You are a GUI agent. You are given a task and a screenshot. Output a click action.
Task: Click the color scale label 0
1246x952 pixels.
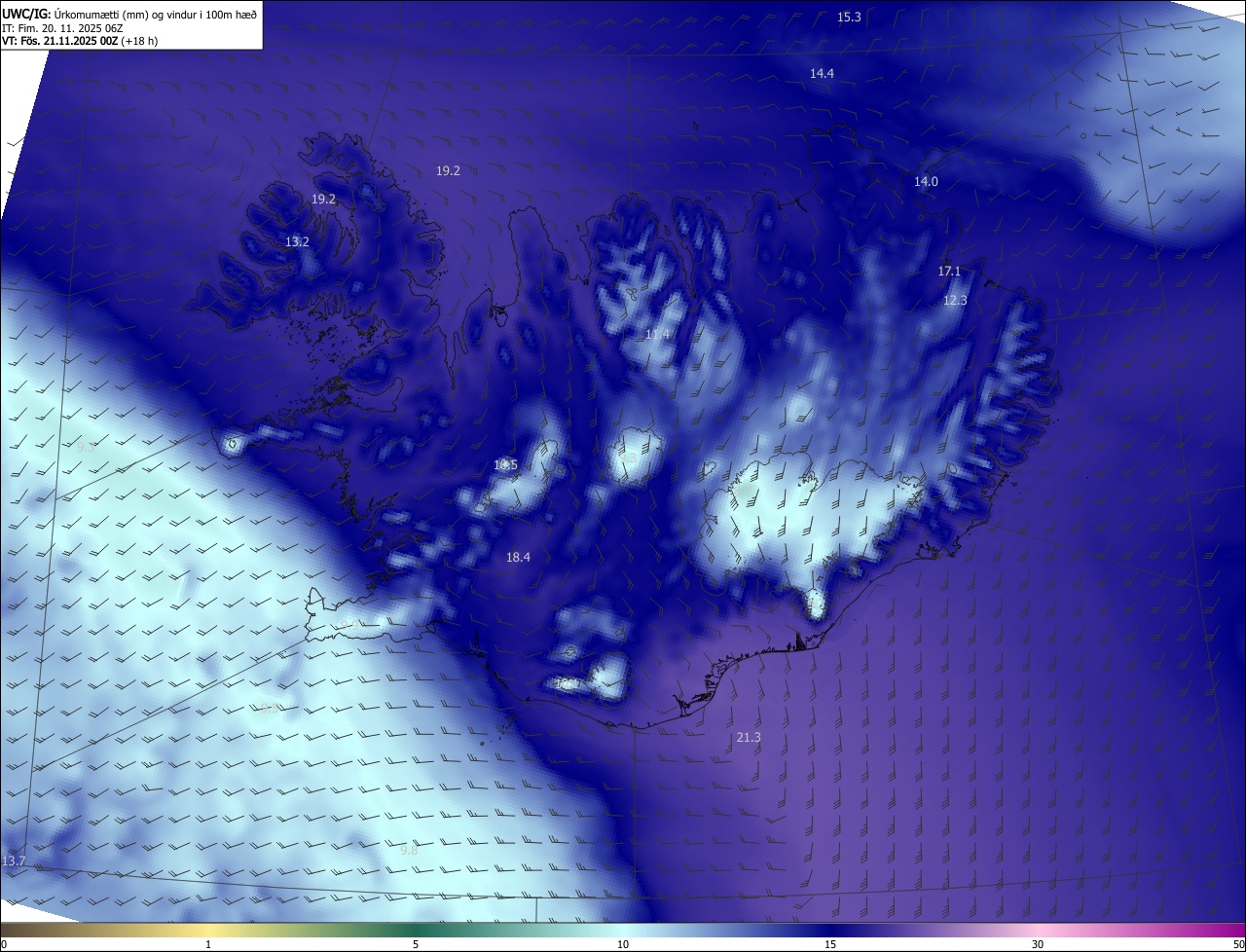point(4,944)
